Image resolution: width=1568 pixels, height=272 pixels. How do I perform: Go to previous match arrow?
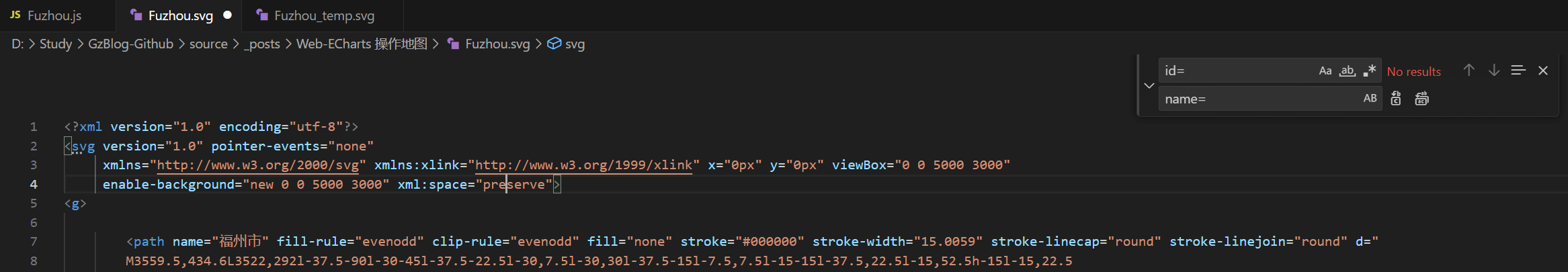tap(1469, 71)
